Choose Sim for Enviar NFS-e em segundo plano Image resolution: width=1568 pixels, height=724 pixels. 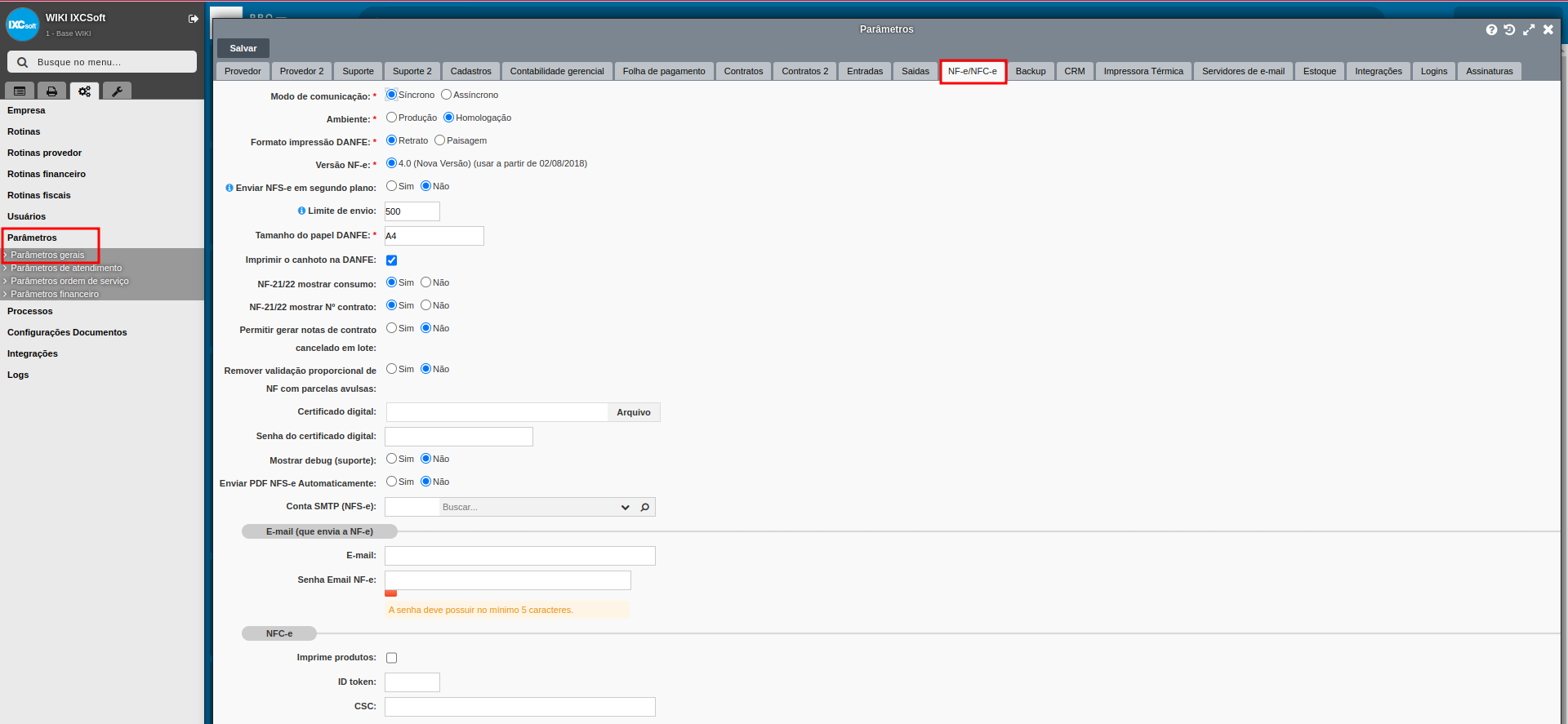[x=391, y=186]
